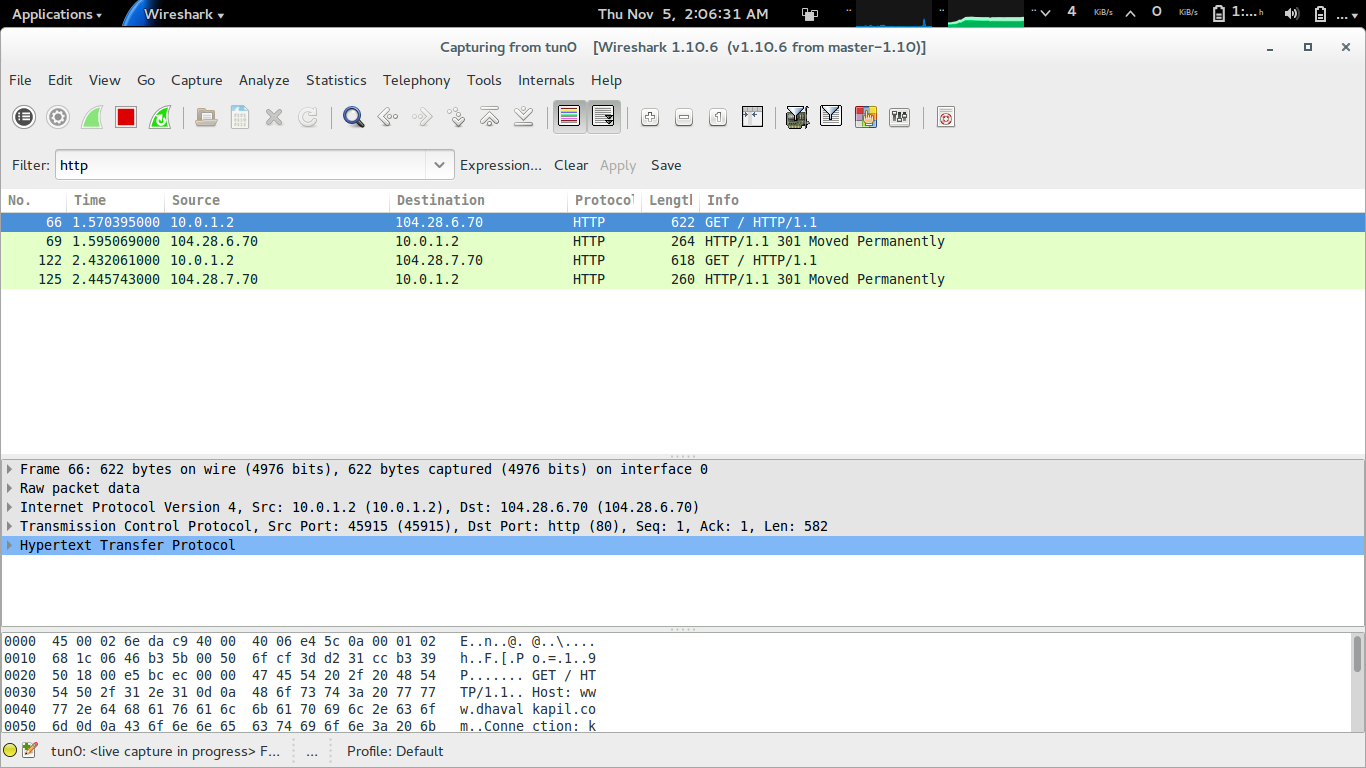Open the Telephony menu

point(416,80)
